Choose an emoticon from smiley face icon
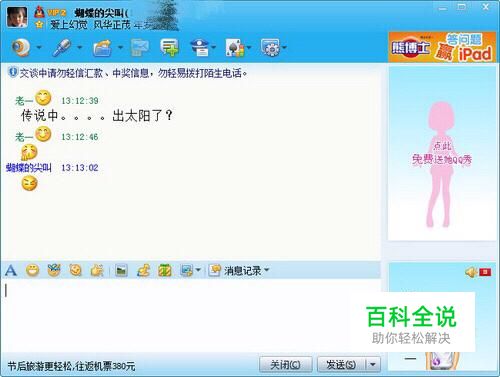The height and width of the screenshot is (377, 500). [32, 270]
